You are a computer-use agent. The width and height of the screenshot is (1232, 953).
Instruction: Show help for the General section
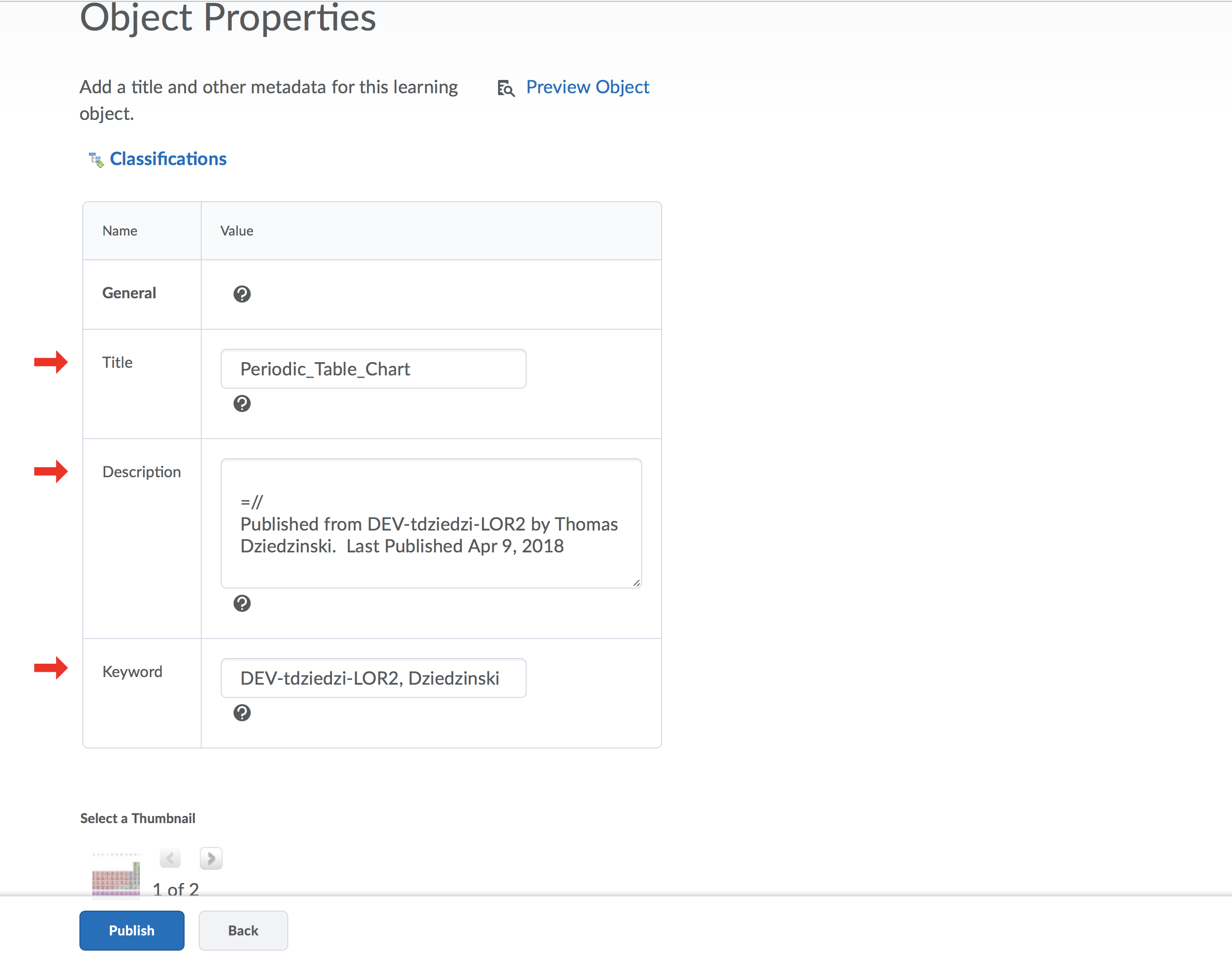tap(242, 294)
